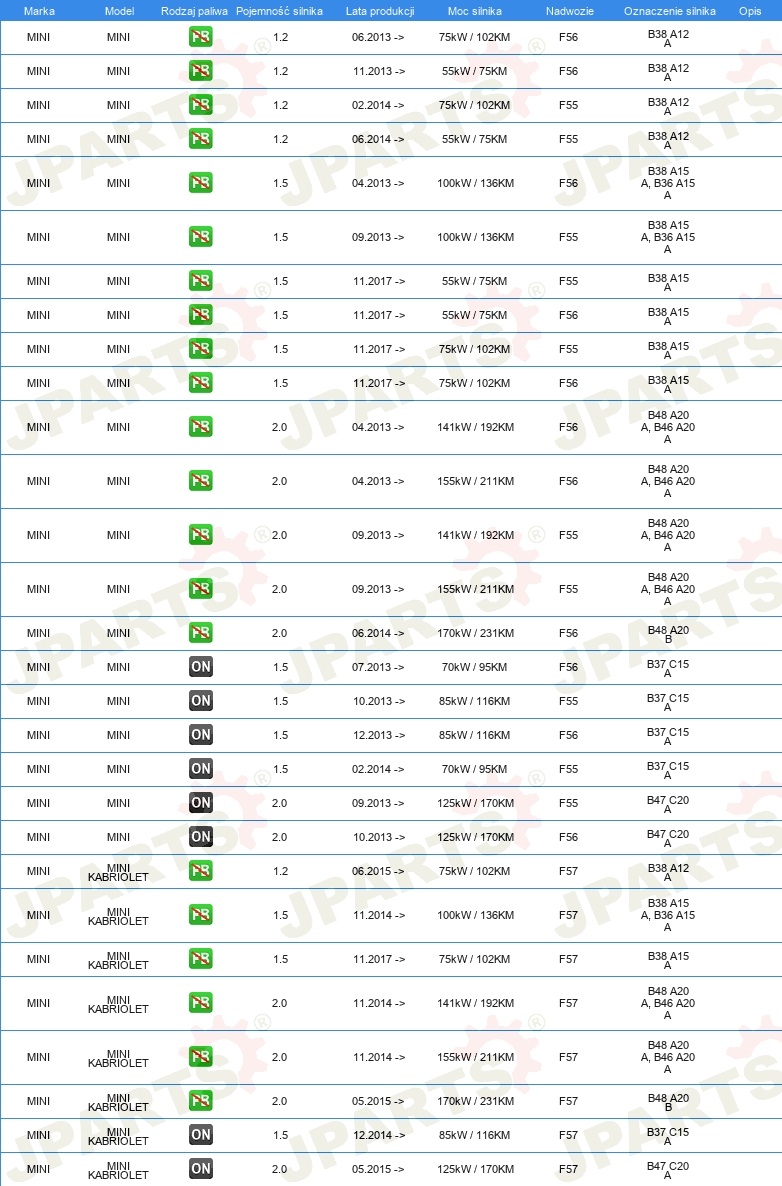Image resolution: width=782 pixels, height=1186 pixels.
Task: Click diesel ON icon in 12.2013 85kW row
Action: click(200, 734)
